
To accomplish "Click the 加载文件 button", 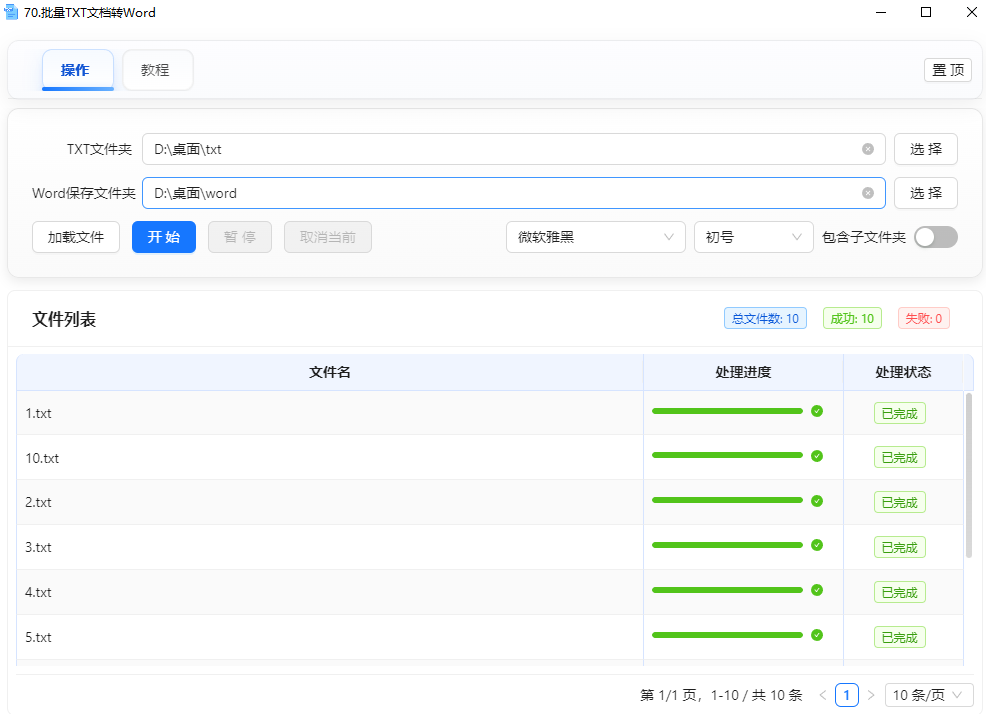I will pyautogui.click(x=76, y=237).
